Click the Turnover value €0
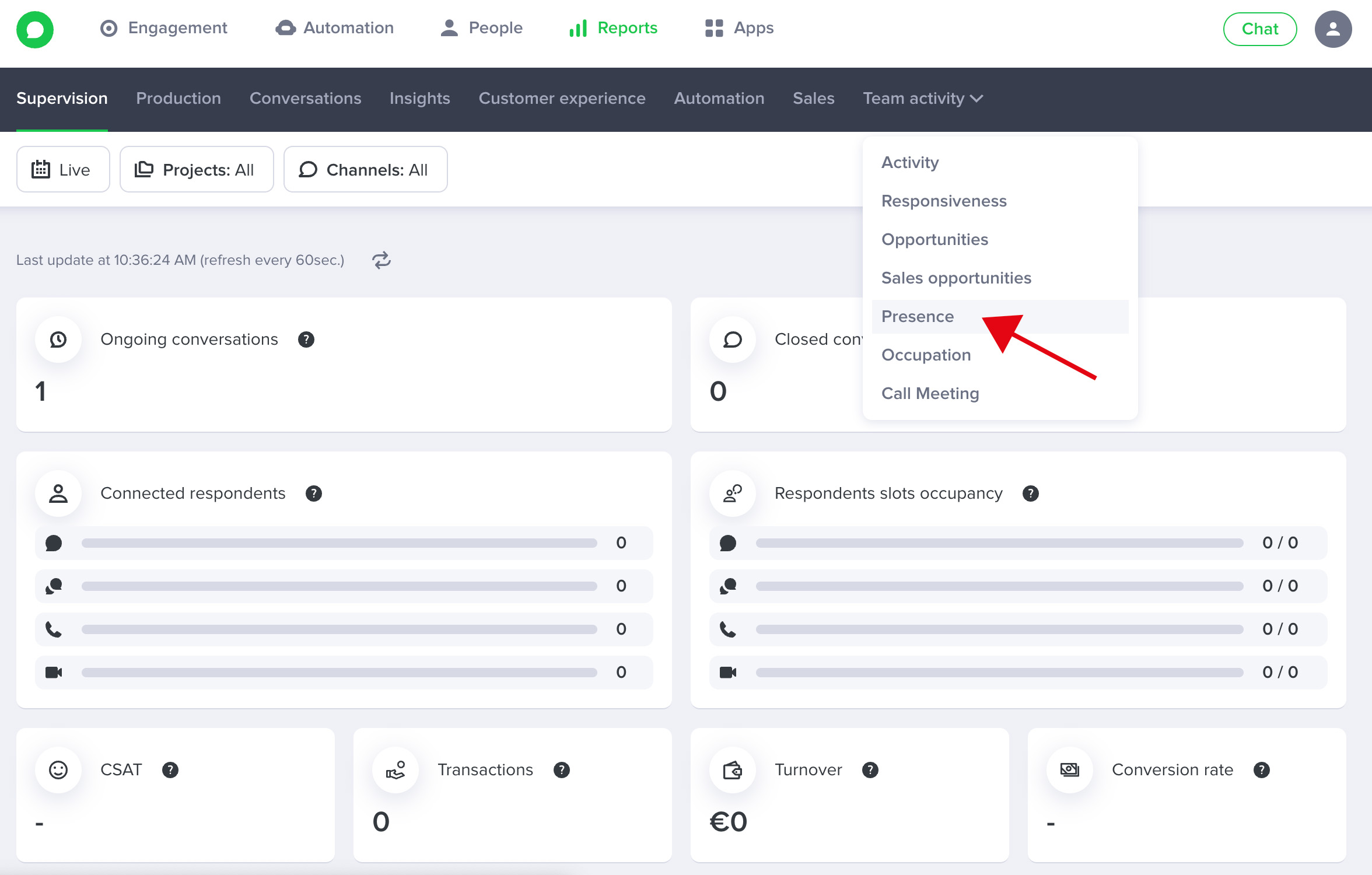The image size is (1372, 875). pos(729,822)
